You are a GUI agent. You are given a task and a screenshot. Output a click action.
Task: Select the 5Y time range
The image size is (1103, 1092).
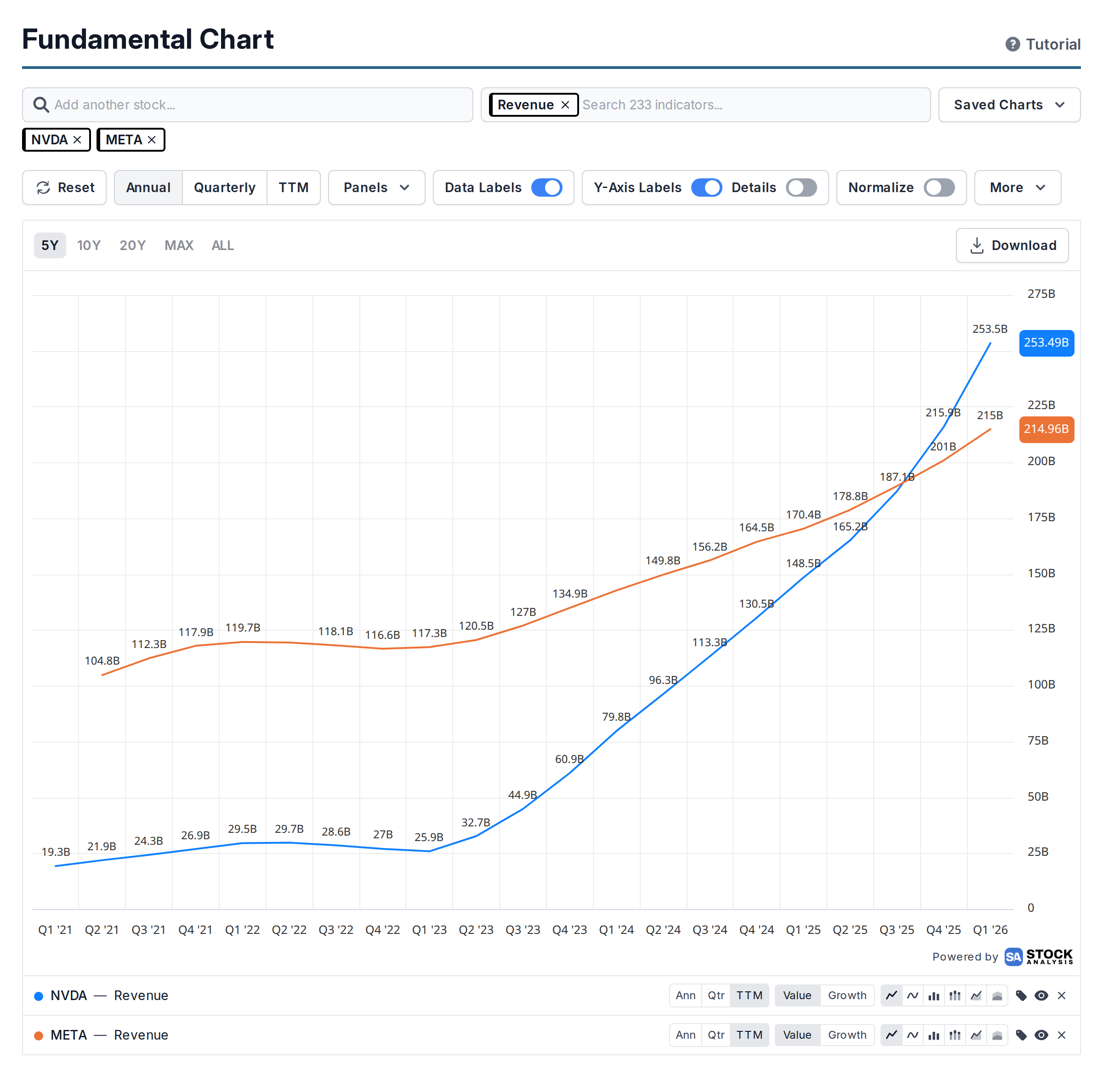[x=50, y=245]
